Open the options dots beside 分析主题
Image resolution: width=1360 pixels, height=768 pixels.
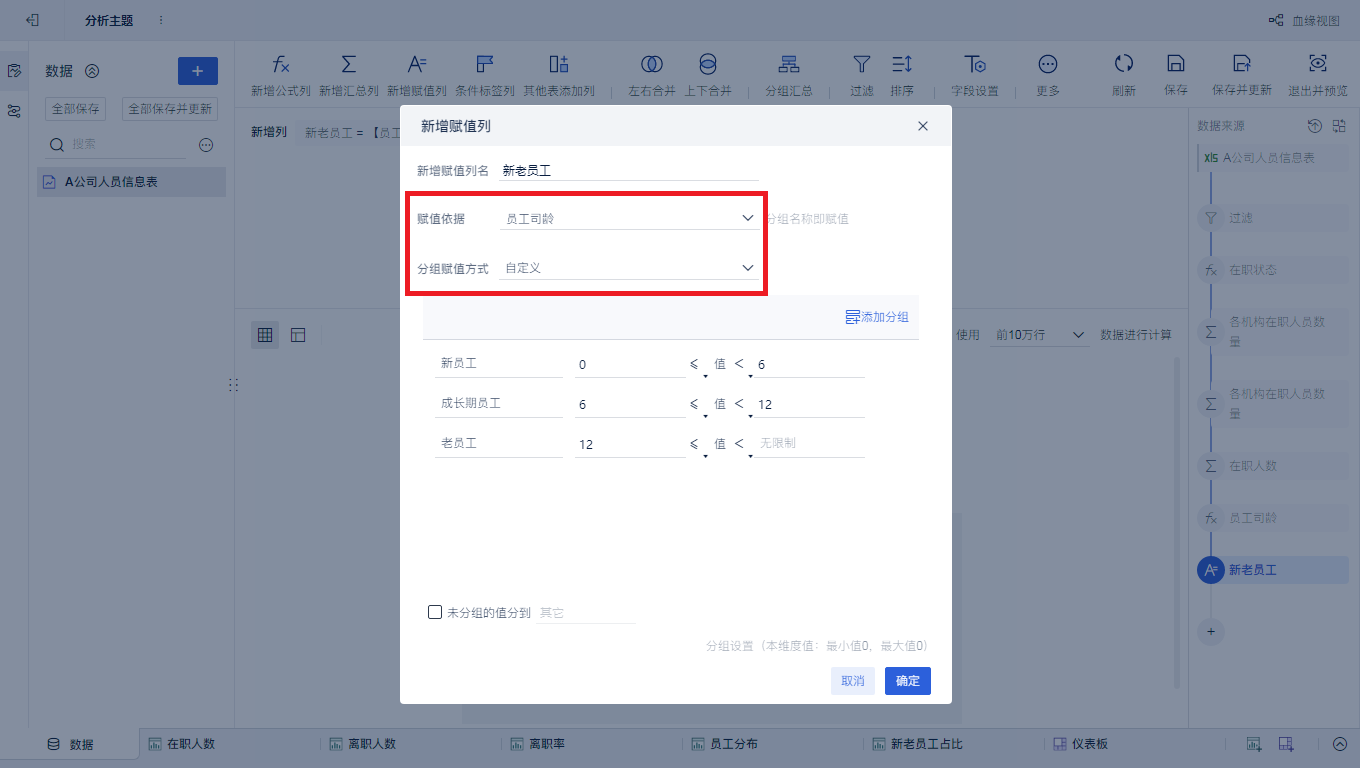point(161,20)
